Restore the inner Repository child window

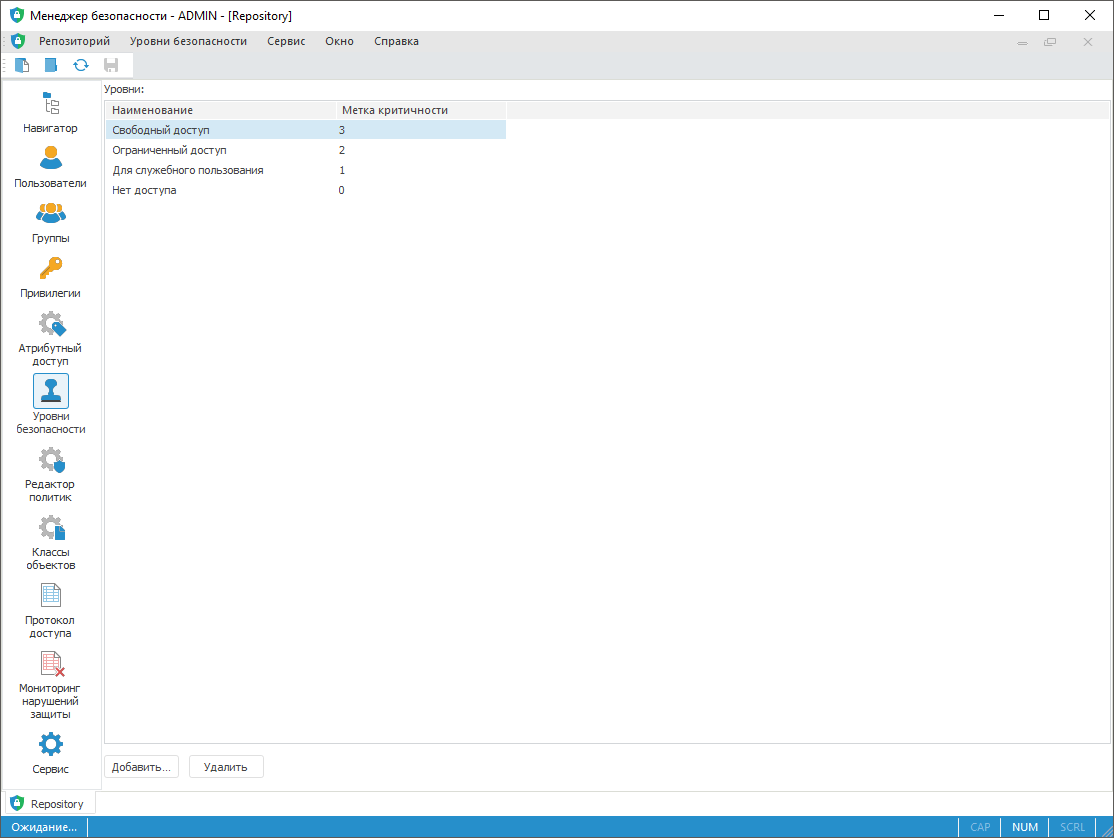(x=1050, y=42)
